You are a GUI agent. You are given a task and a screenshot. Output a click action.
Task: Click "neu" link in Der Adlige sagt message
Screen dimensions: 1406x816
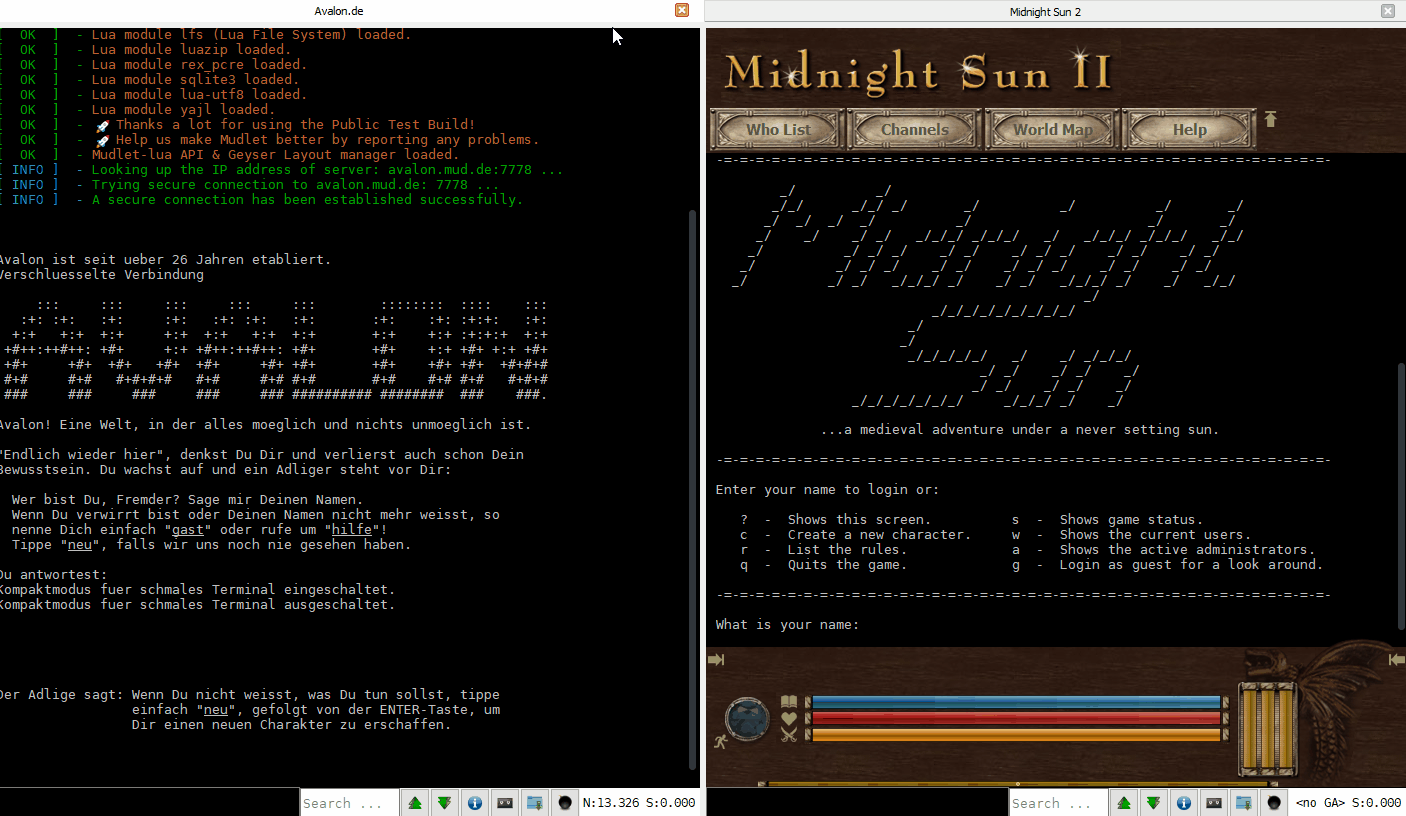[x=216, y=710]
